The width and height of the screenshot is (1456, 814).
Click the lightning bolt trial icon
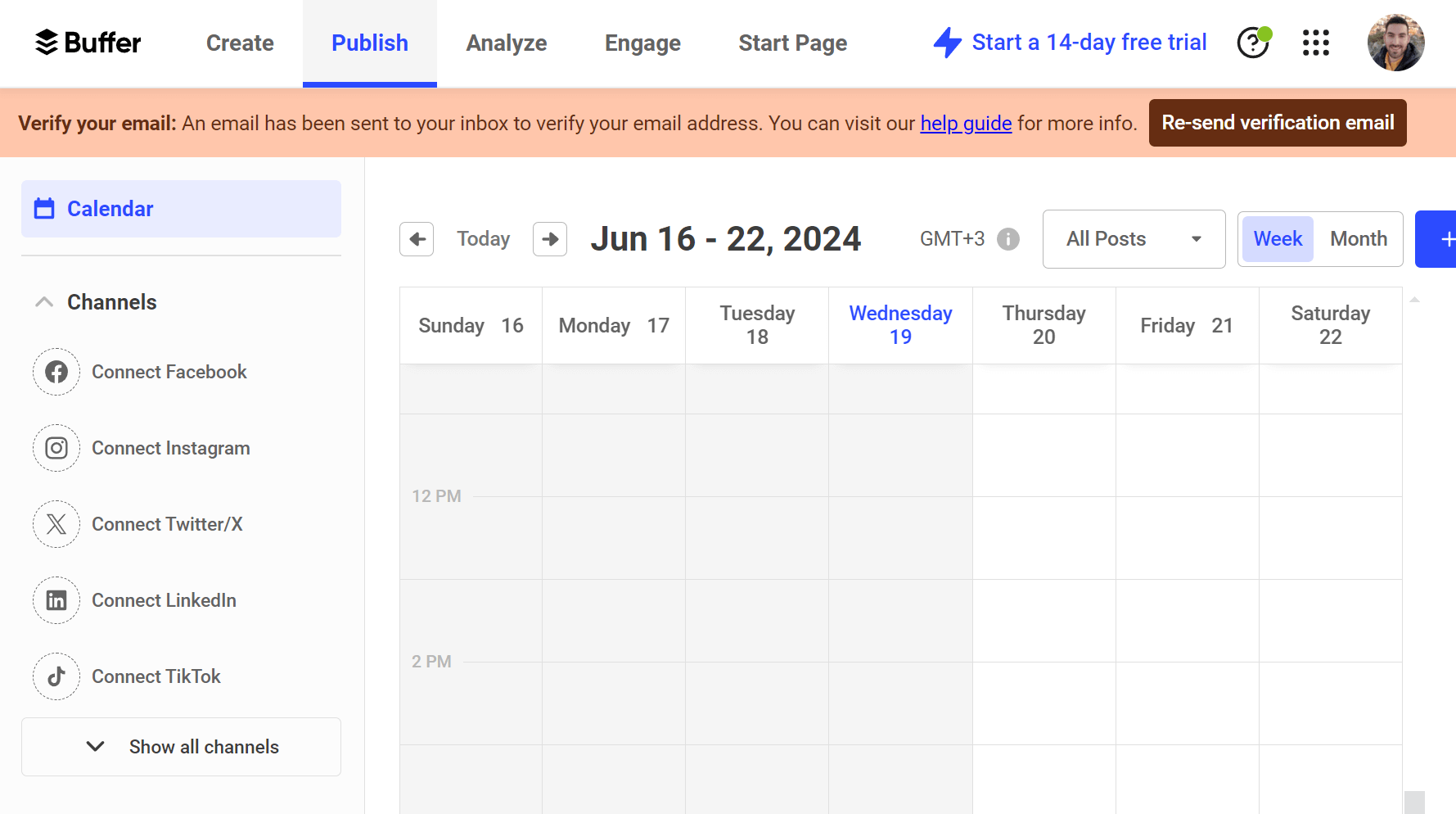(948, 43)
